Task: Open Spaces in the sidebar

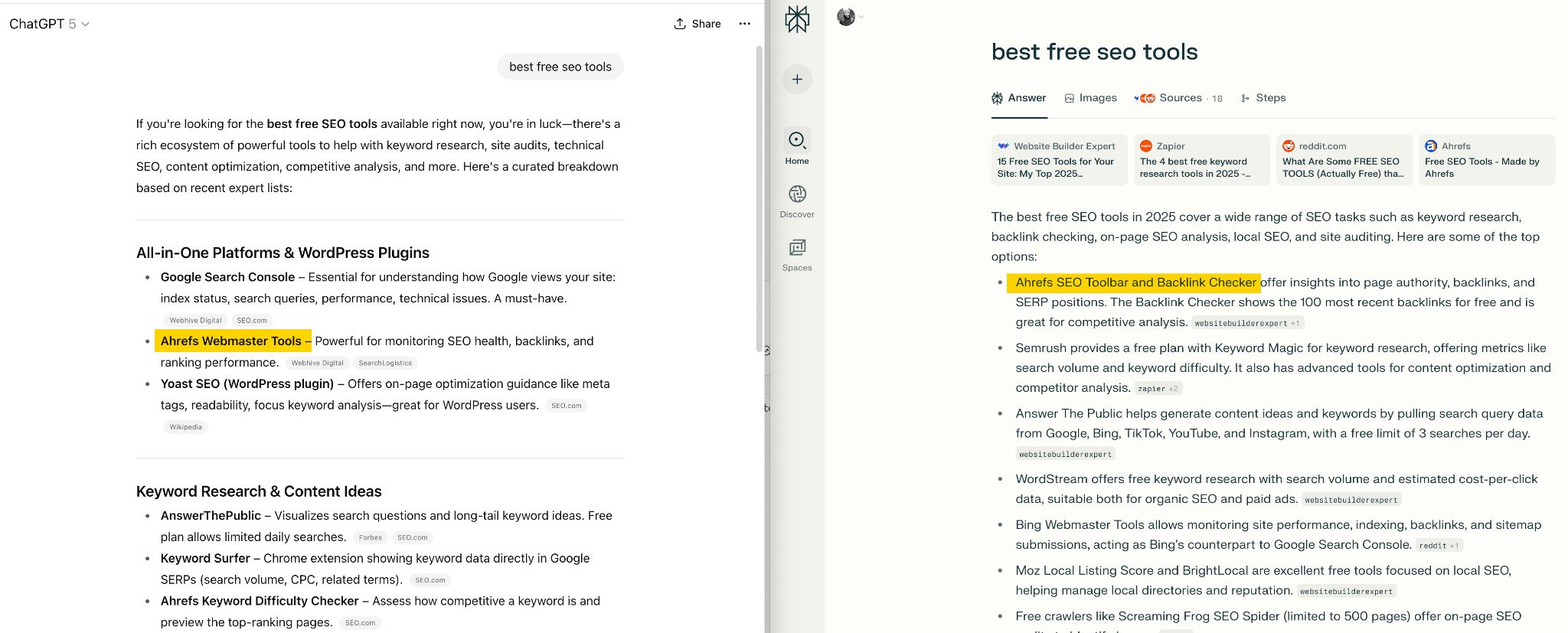Action: [x=797, y=254]
